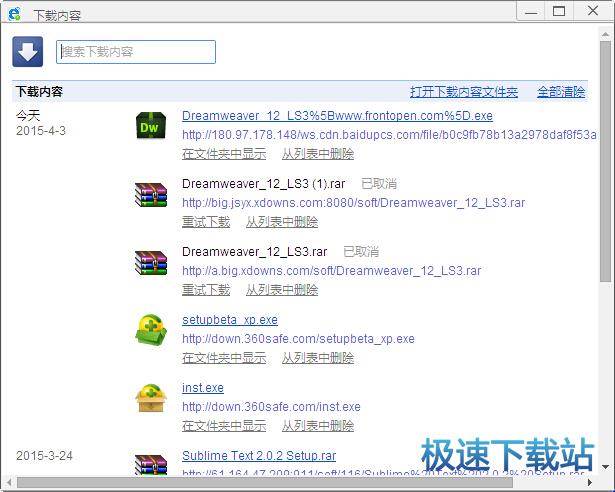Minimize the downloads window

531,12
